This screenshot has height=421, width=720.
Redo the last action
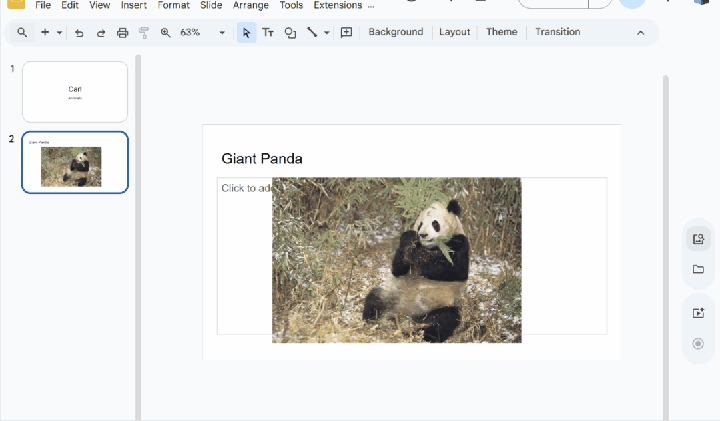click(101, 33)
